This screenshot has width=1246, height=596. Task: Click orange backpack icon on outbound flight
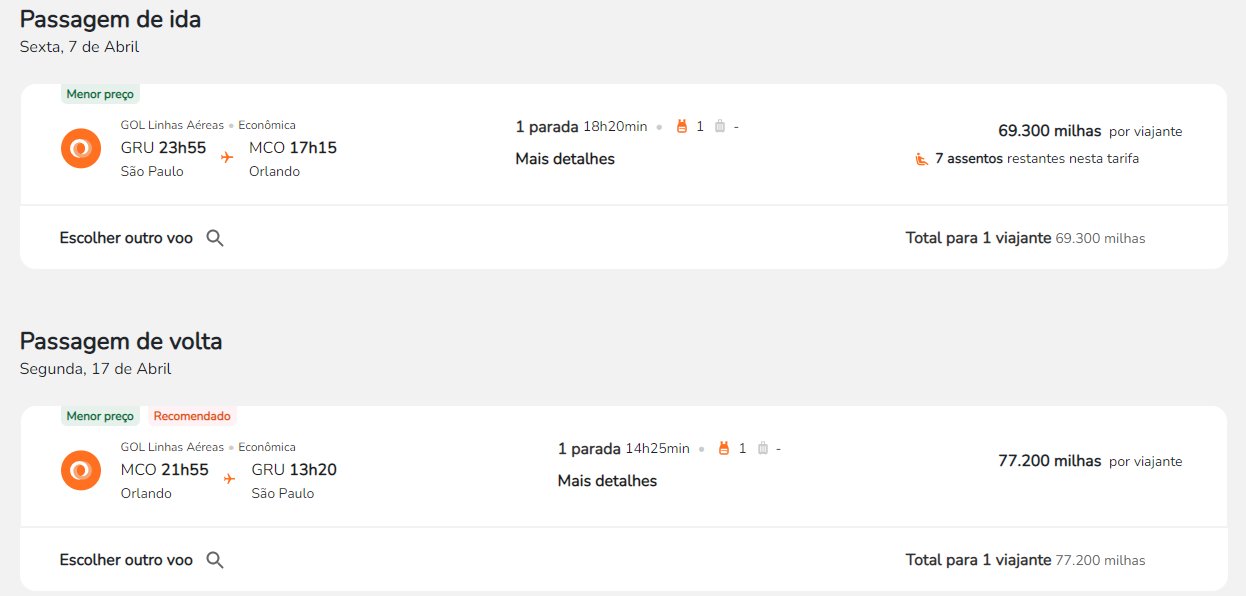(683, 126)
